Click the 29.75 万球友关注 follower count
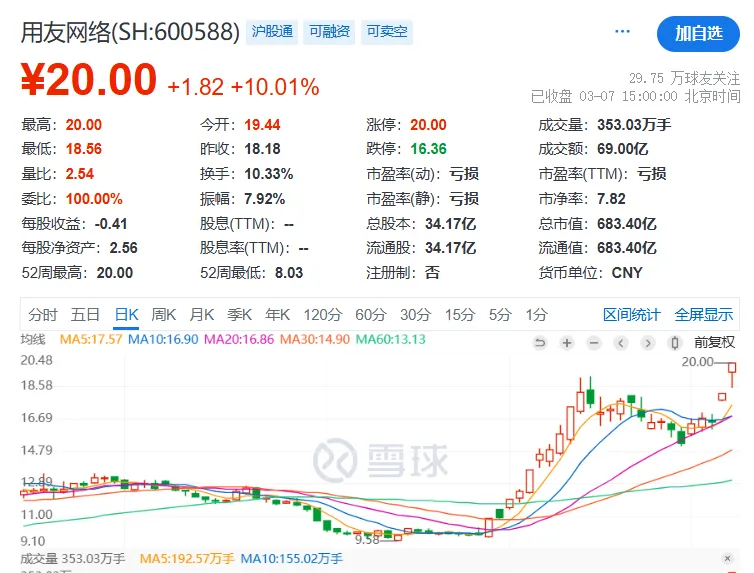Screen dimensions: 754x573 [684, 78]
